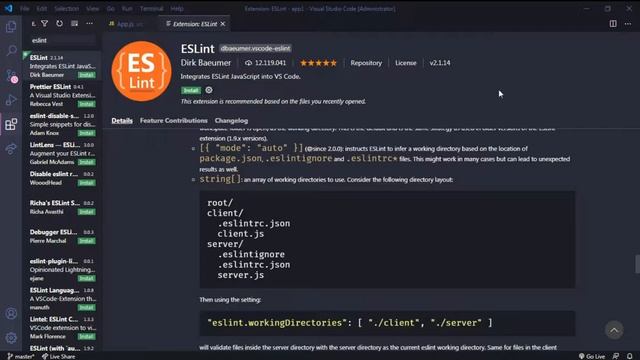Click the details page vertical scrollbar thumb
Image resolution: width=640 pixels, height=360 pixels.
638,264
